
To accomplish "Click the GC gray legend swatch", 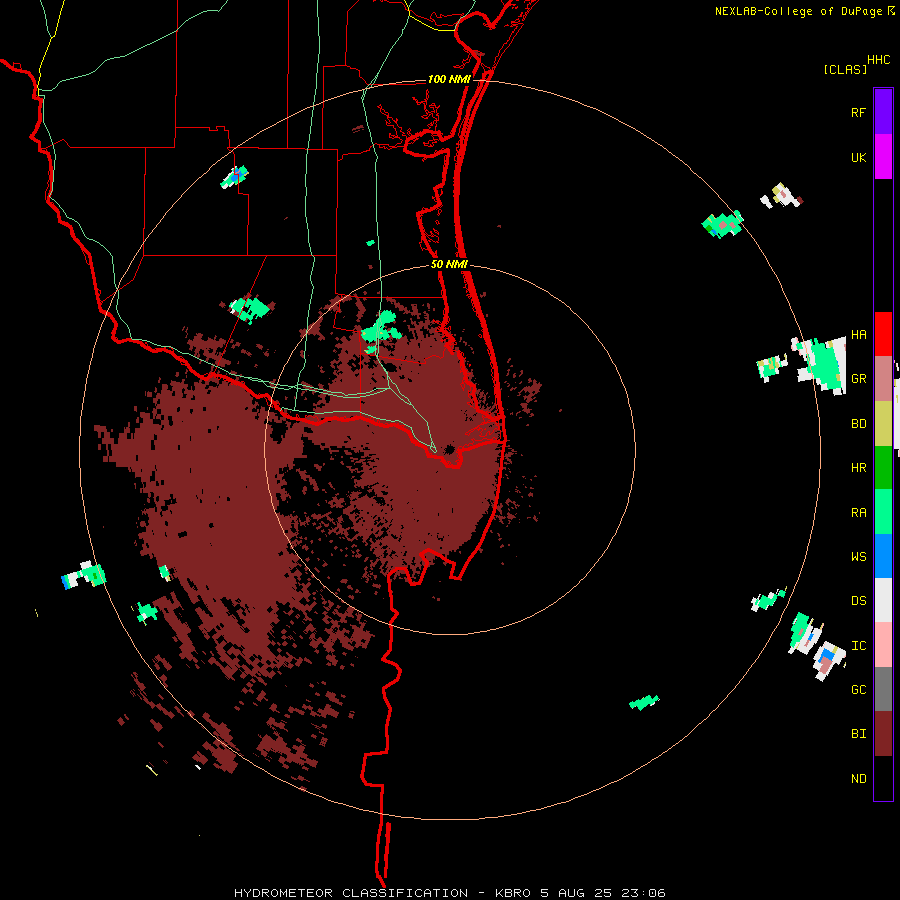I will pyautogui.click(x=883, y=689).
